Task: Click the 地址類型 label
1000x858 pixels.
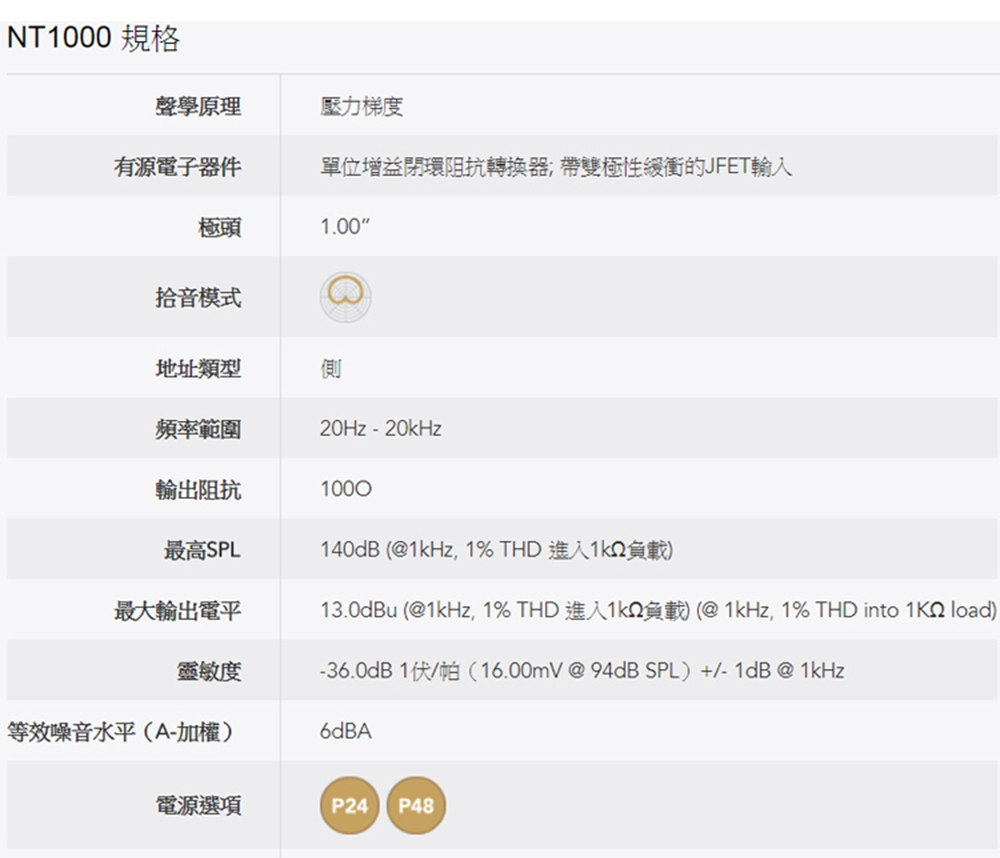Action: point(198,368)
